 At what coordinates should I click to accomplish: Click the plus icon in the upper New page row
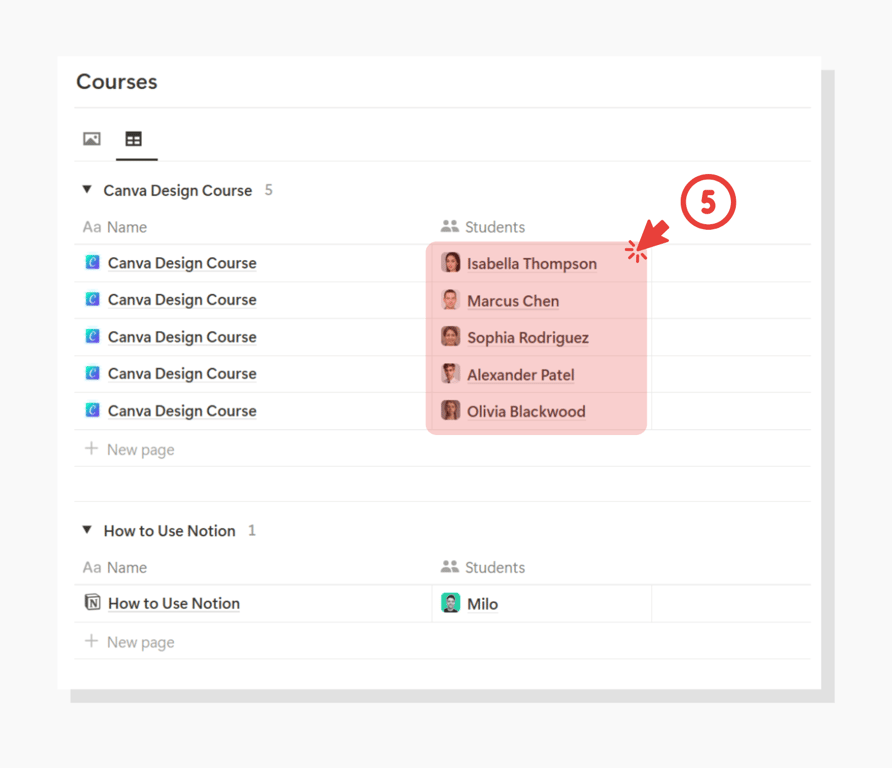click(x=91, y=448)
